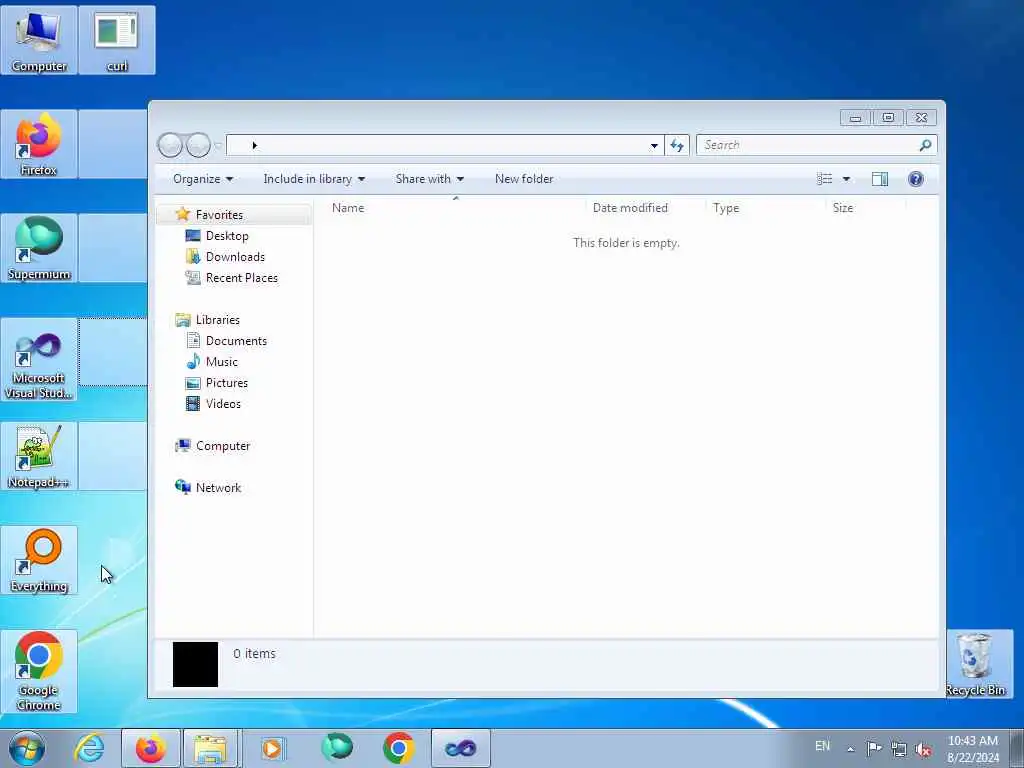1024x768 pixels.
Task: Open the Music library
Action: [221, 362]
